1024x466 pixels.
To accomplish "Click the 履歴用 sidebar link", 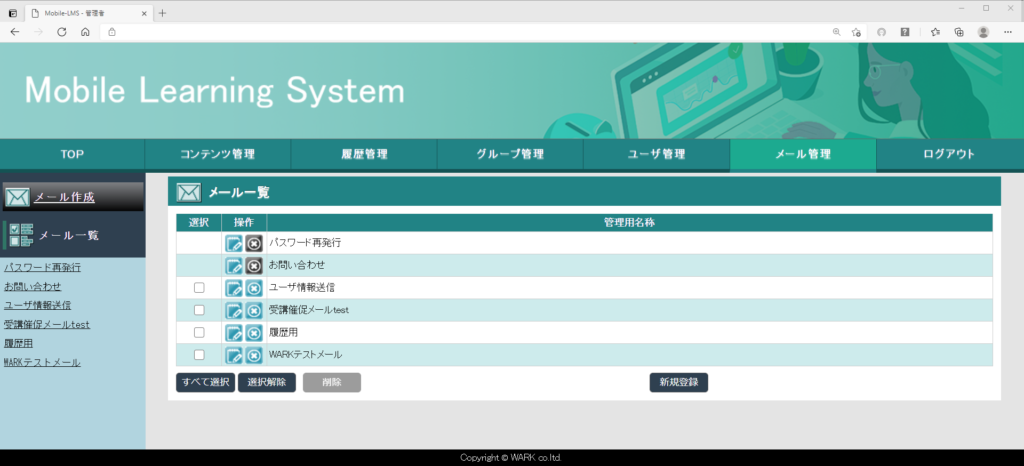I will pyautogui.click(x=20, y=343).
